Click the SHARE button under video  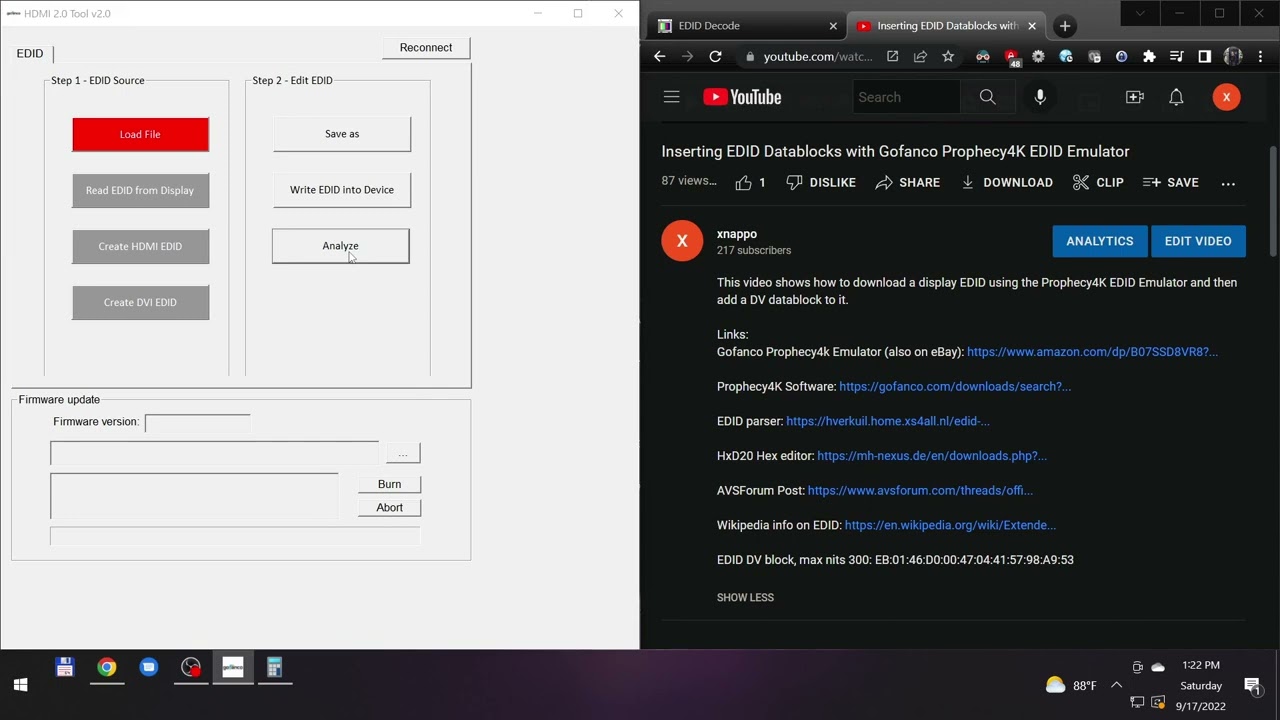coord(908,183)
